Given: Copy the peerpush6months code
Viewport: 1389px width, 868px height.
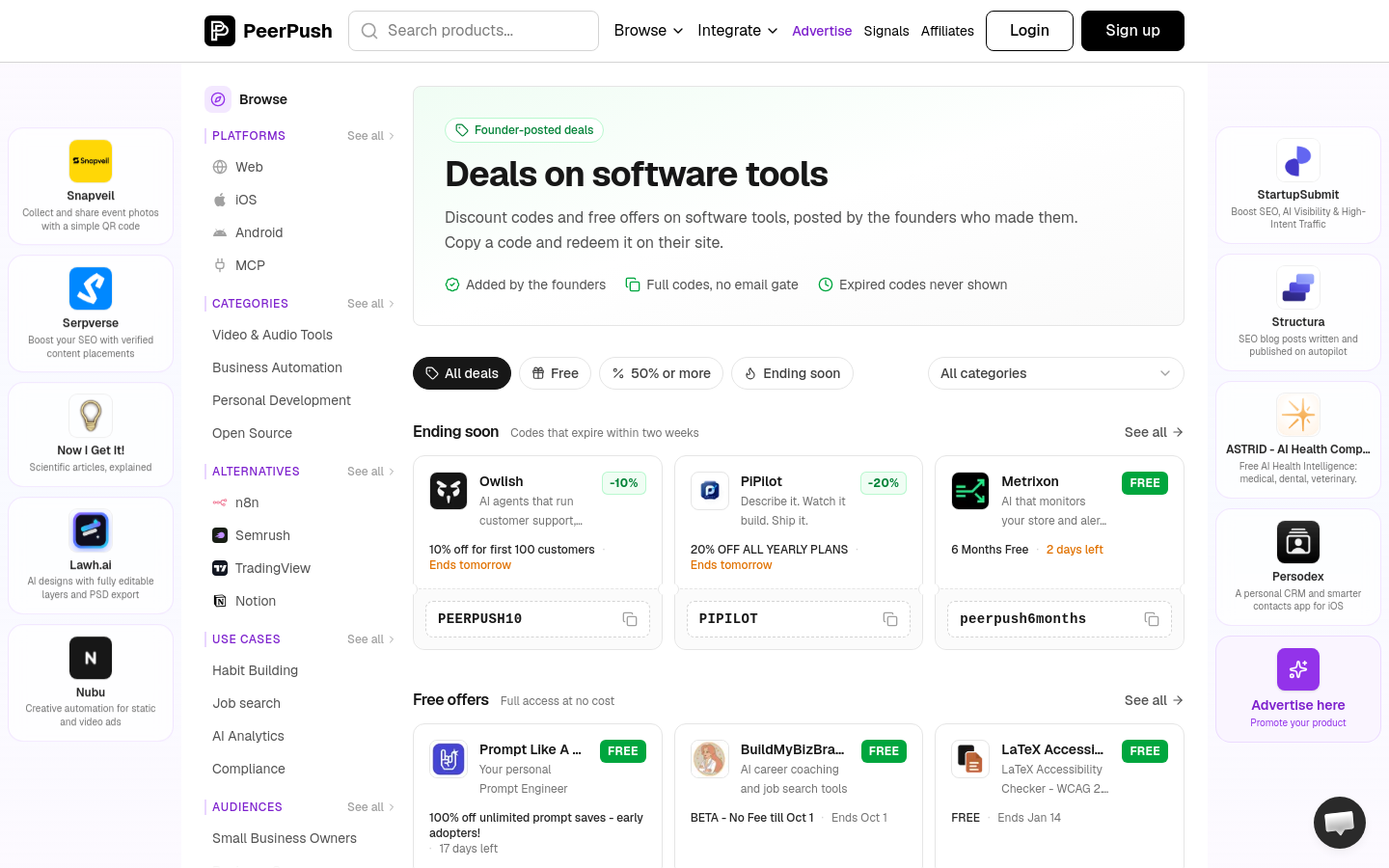Looking at the screenshot, I should coord(1152,619).
